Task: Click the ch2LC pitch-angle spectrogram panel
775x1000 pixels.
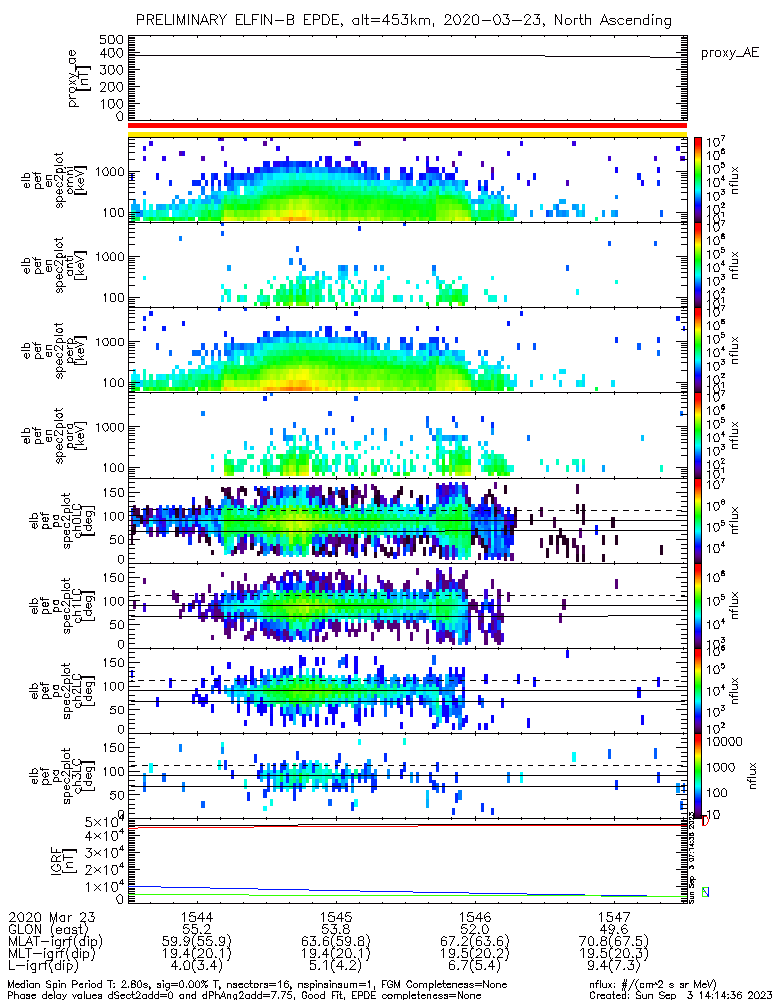Action: click(x=408, y=691)
